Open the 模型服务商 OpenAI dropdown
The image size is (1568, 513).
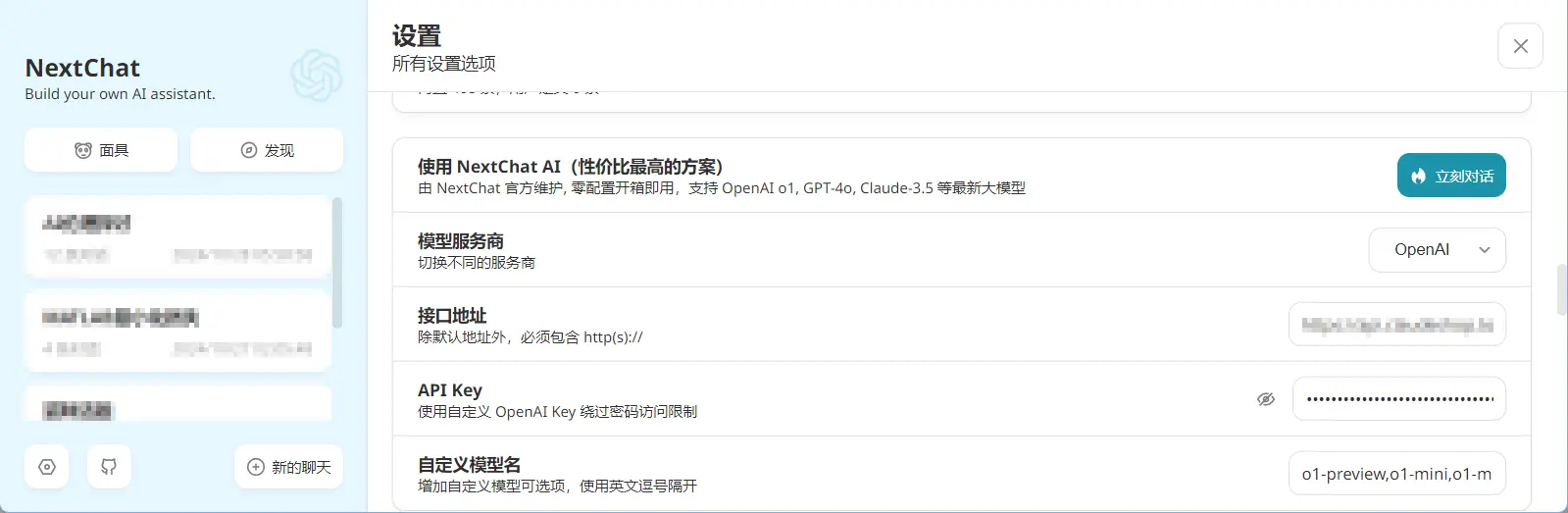[1437, 250]
